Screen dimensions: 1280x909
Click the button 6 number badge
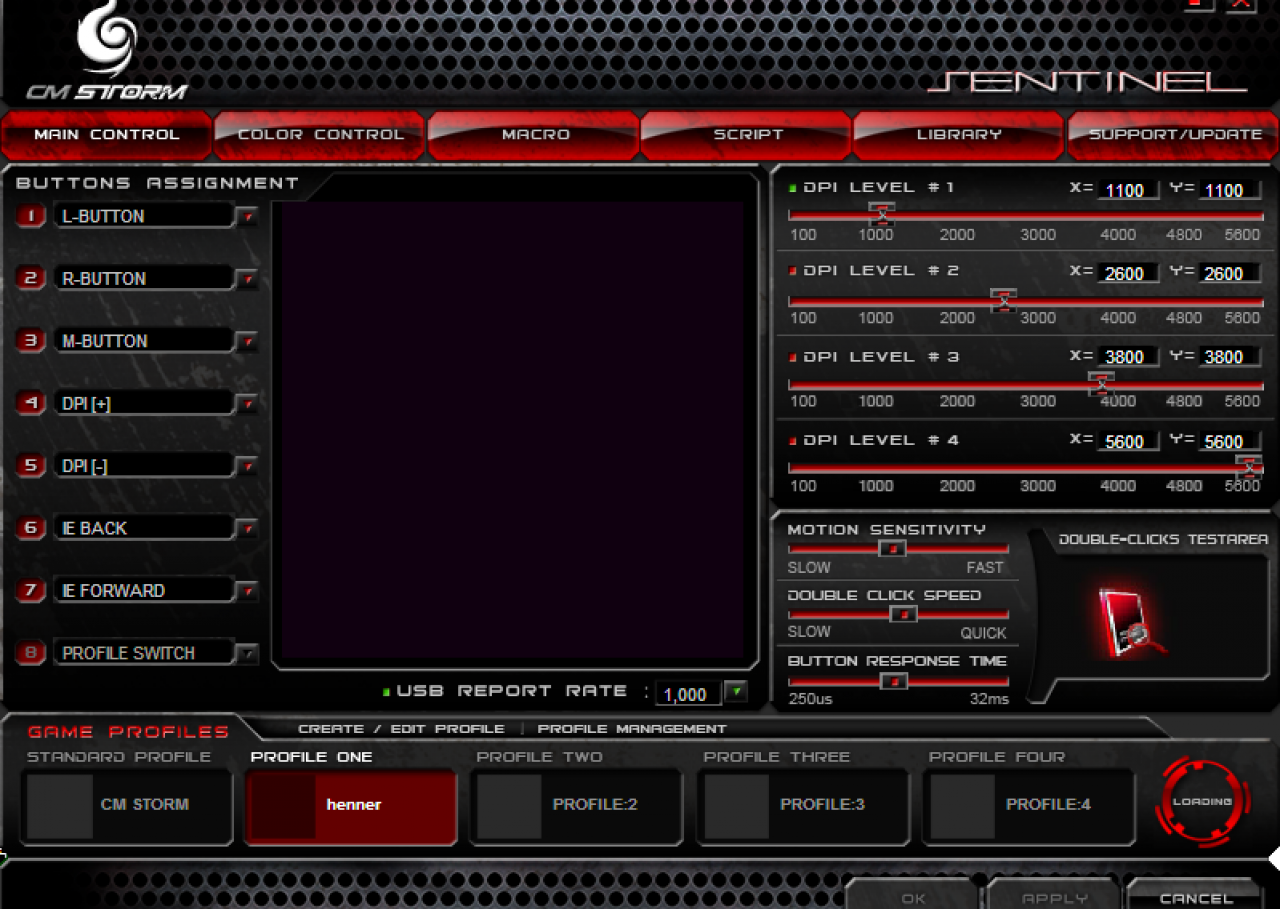click(31, 528)
